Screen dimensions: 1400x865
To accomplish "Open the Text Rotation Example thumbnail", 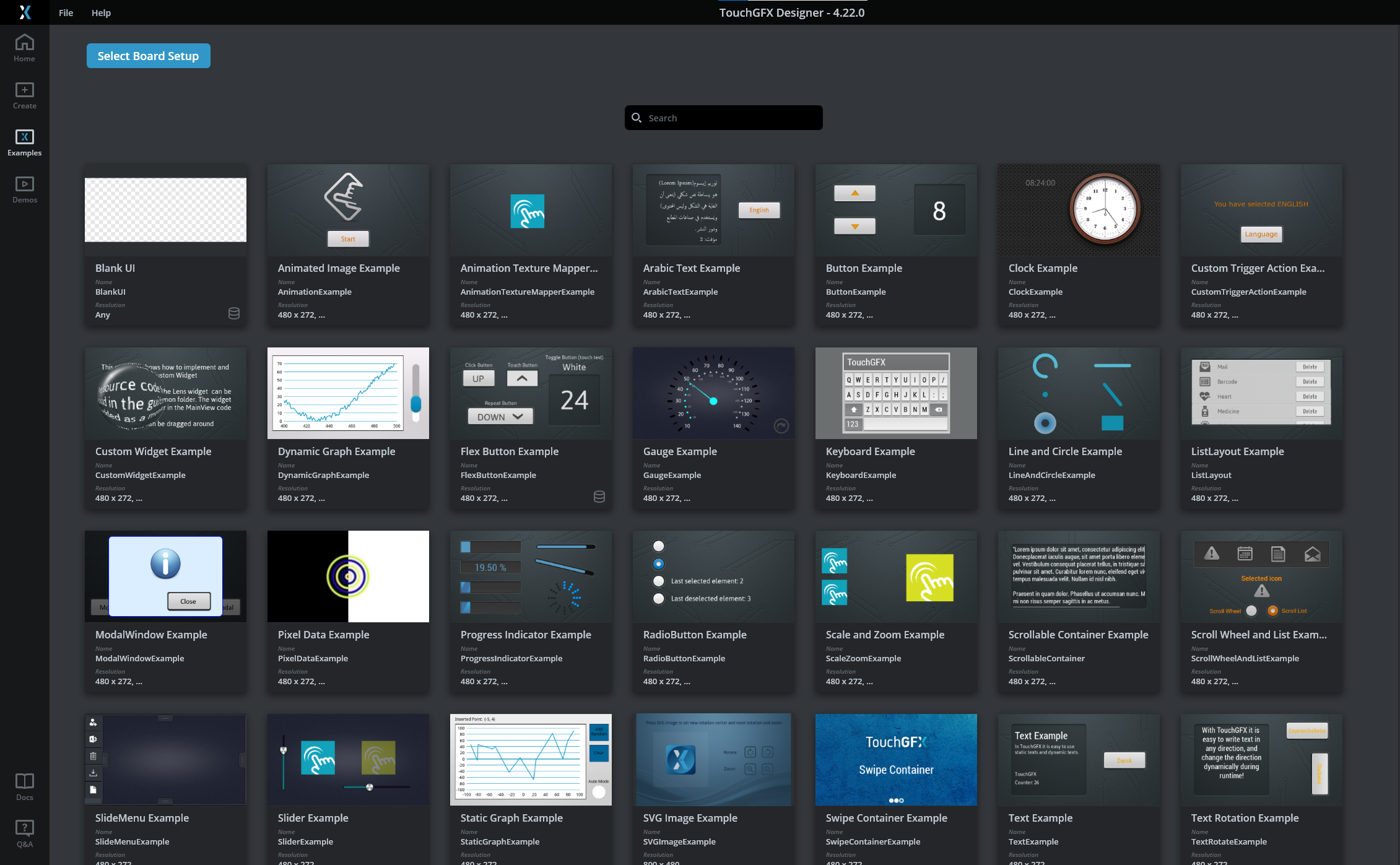I will click(1261, 760).
